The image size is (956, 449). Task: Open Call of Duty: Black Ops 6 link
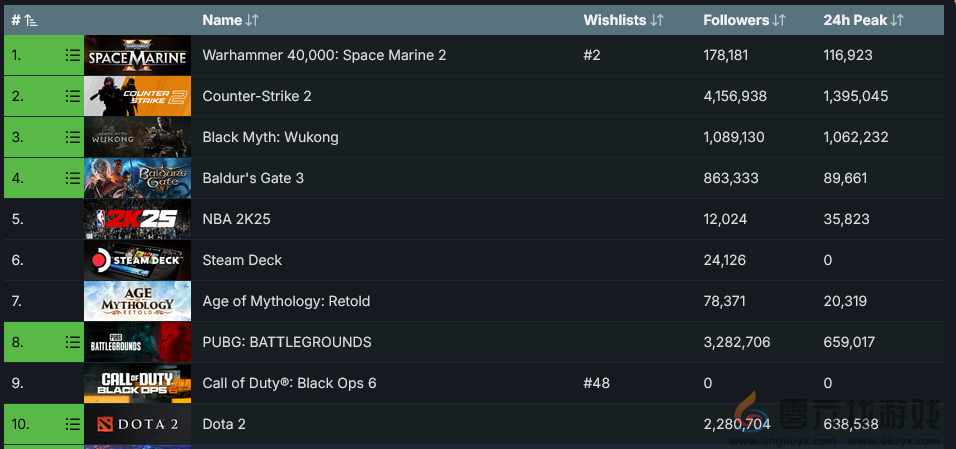[x=289, y=383]
